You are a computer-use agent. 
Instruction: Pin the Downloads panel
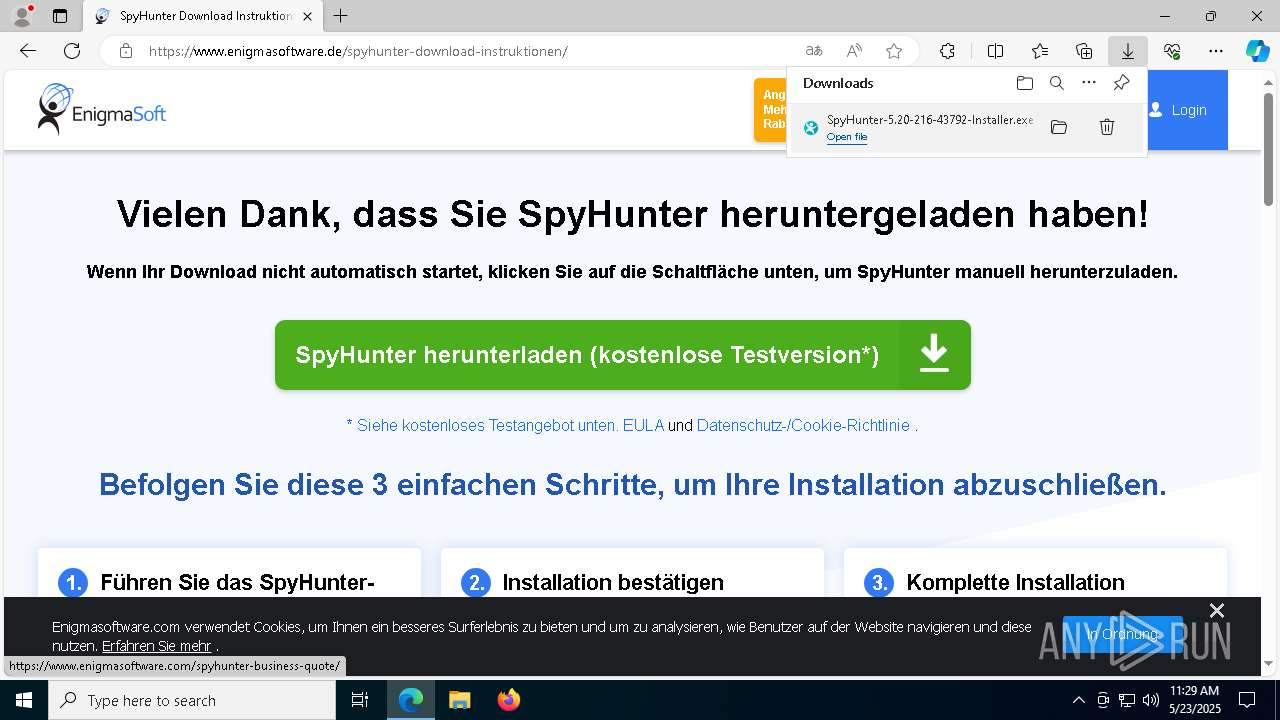pyautogui.click(x=1121, y=83)
